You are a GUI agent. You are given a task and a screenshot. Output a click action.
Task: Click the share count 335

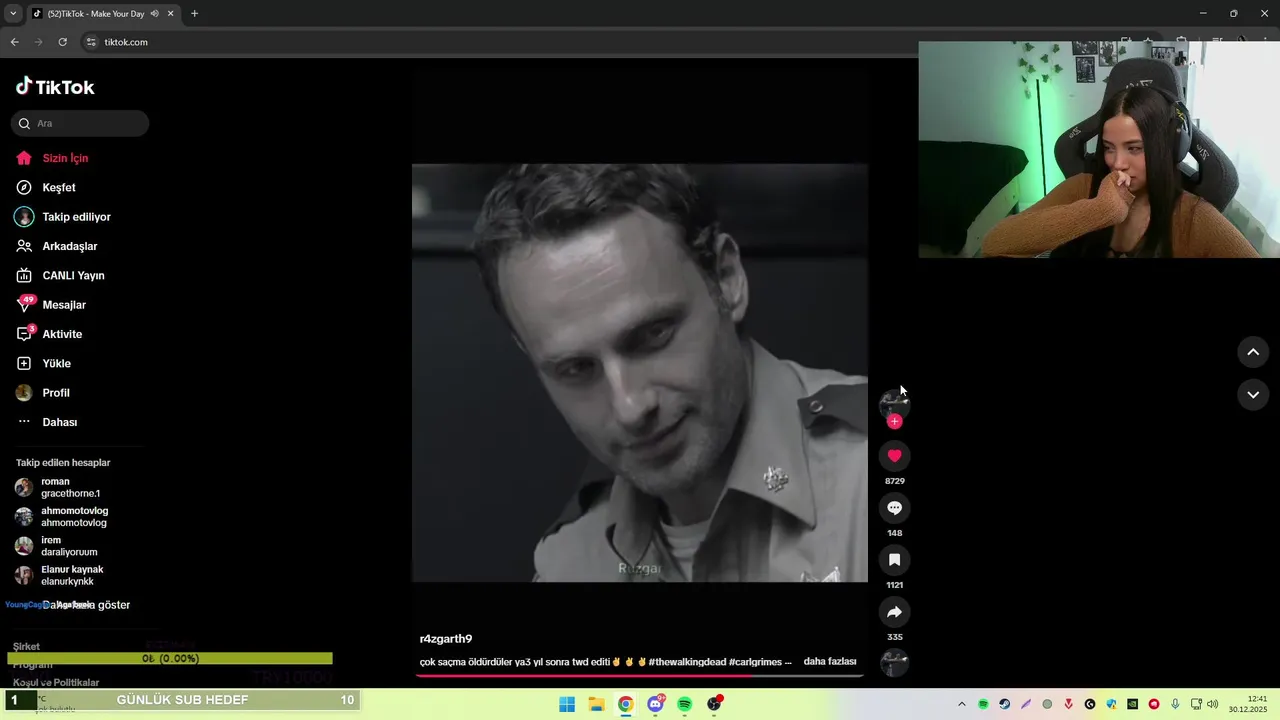point(894,637)
